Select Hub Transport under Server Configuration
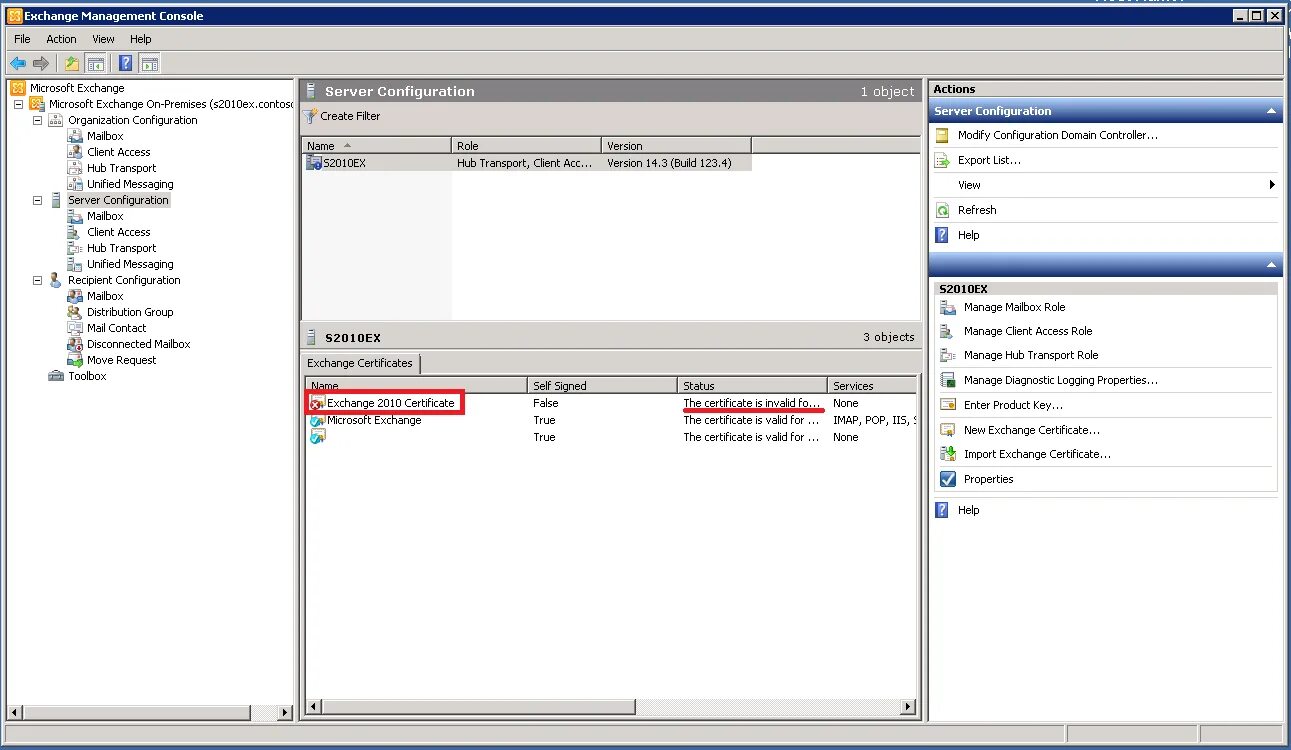 121,248
